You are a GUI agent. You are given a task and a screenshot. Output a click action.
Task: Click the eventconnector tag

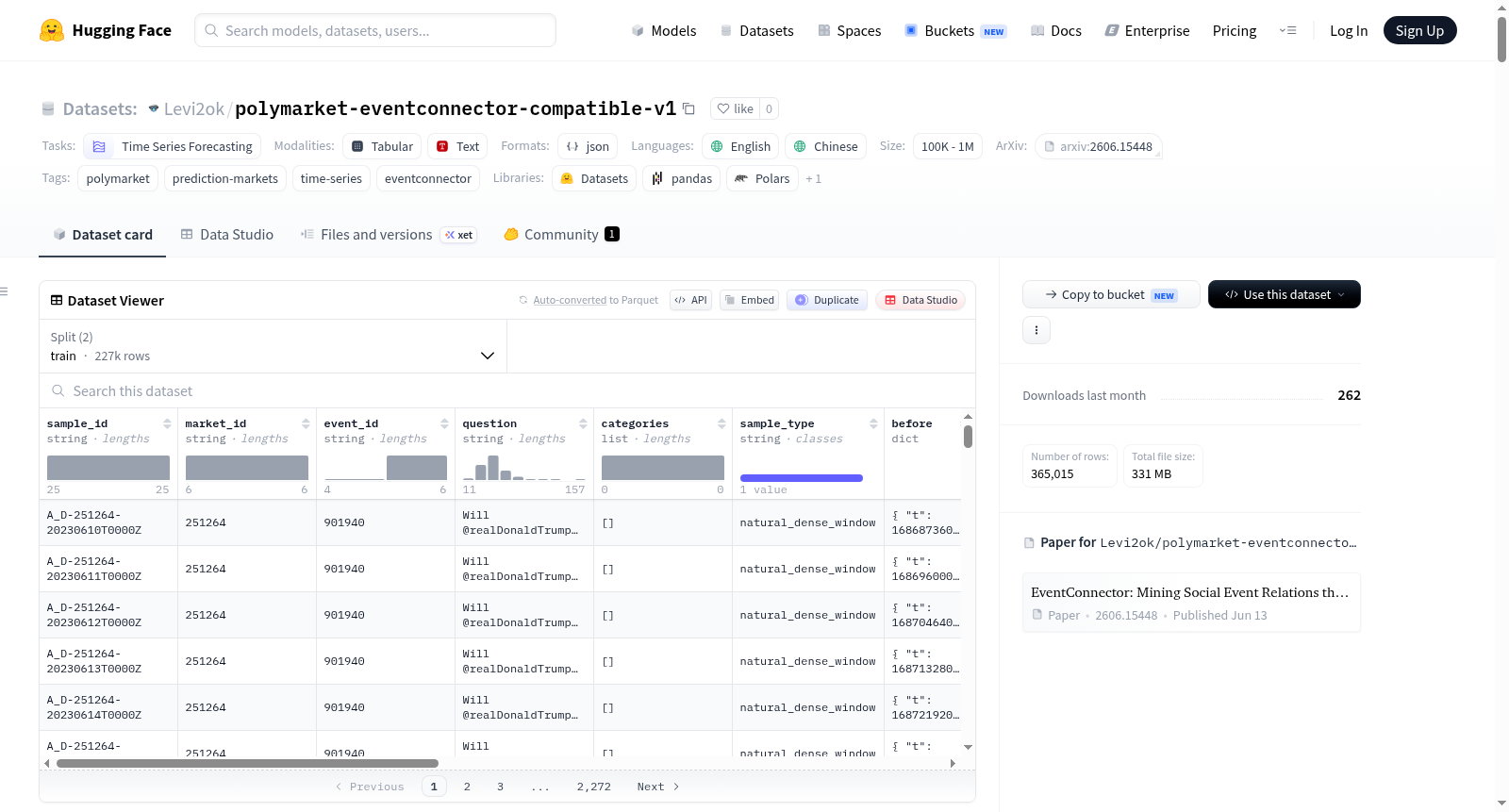[x=428, y=178]
